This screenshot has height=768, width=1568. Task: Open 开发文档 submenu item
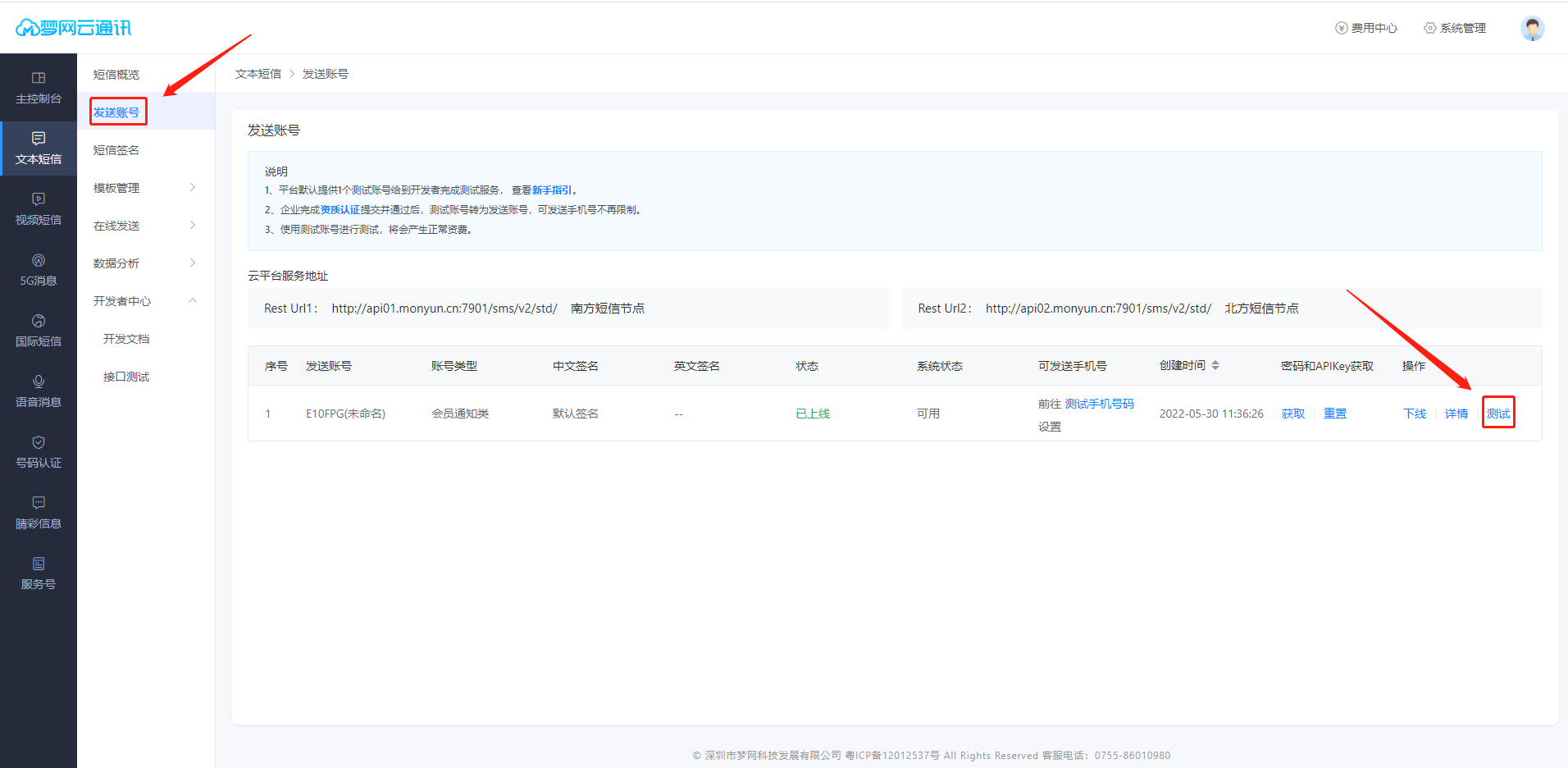click(126, 339)
